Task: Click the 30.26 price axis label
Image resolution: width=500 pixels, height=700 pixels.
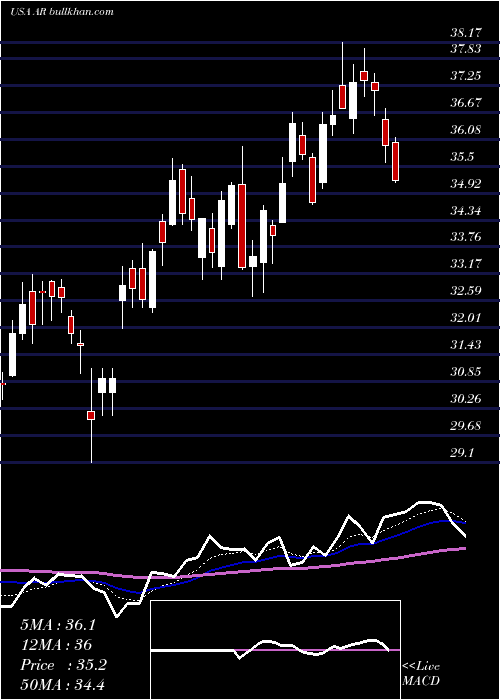Action: coord(466,398)
